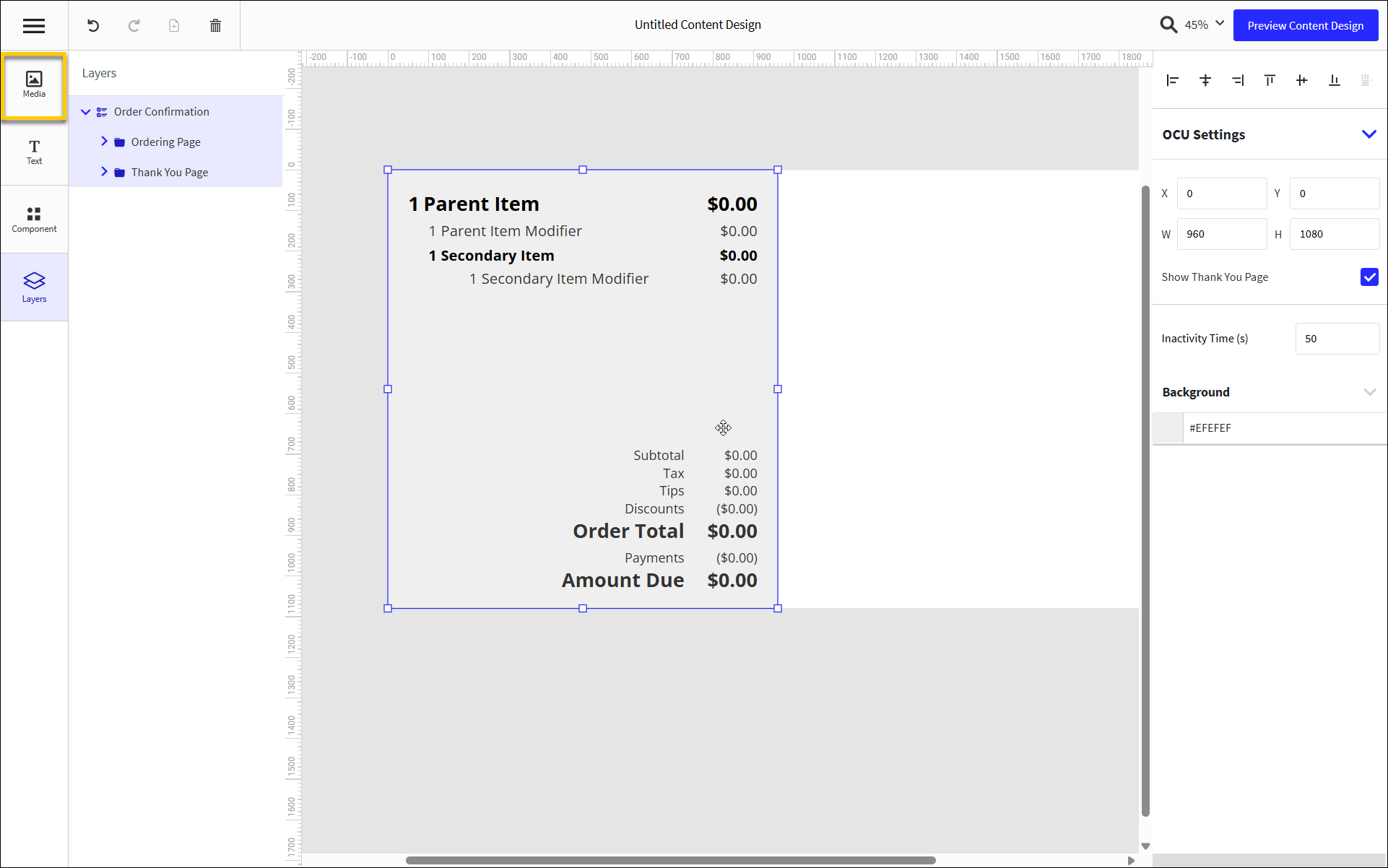Click the magnifier zoom icon
The height and width of the screenshot is (868, 1388).
click(1168, 25)
